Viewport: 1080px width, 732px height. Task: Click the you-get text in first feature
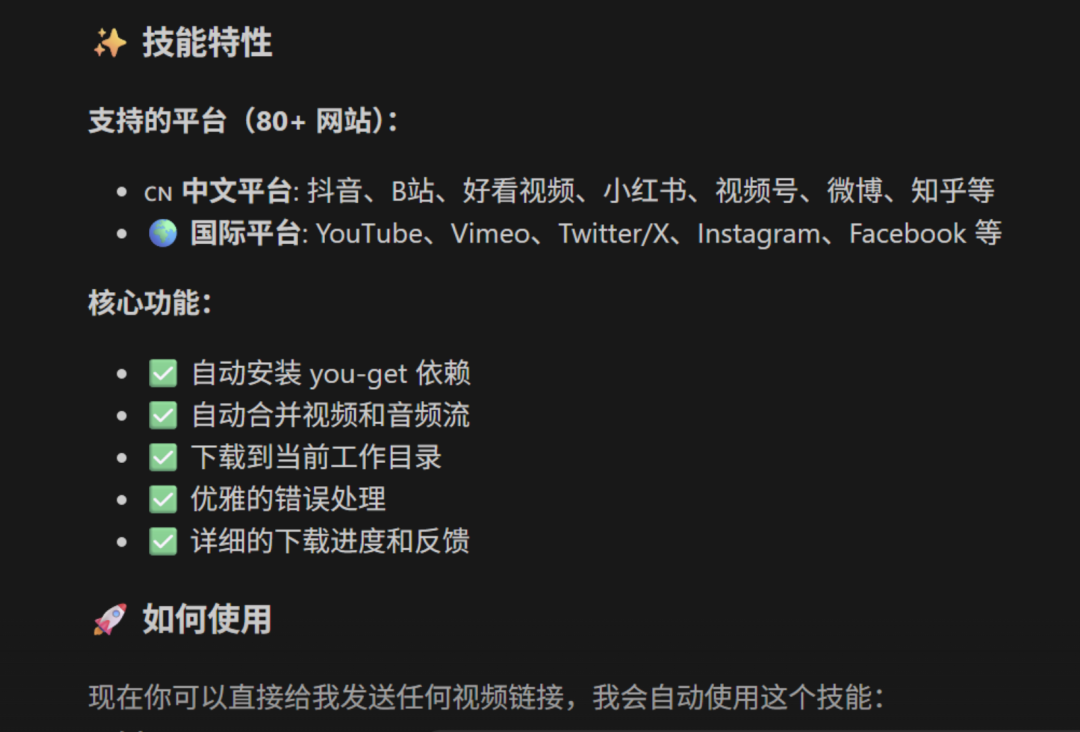tap(358, 375)
